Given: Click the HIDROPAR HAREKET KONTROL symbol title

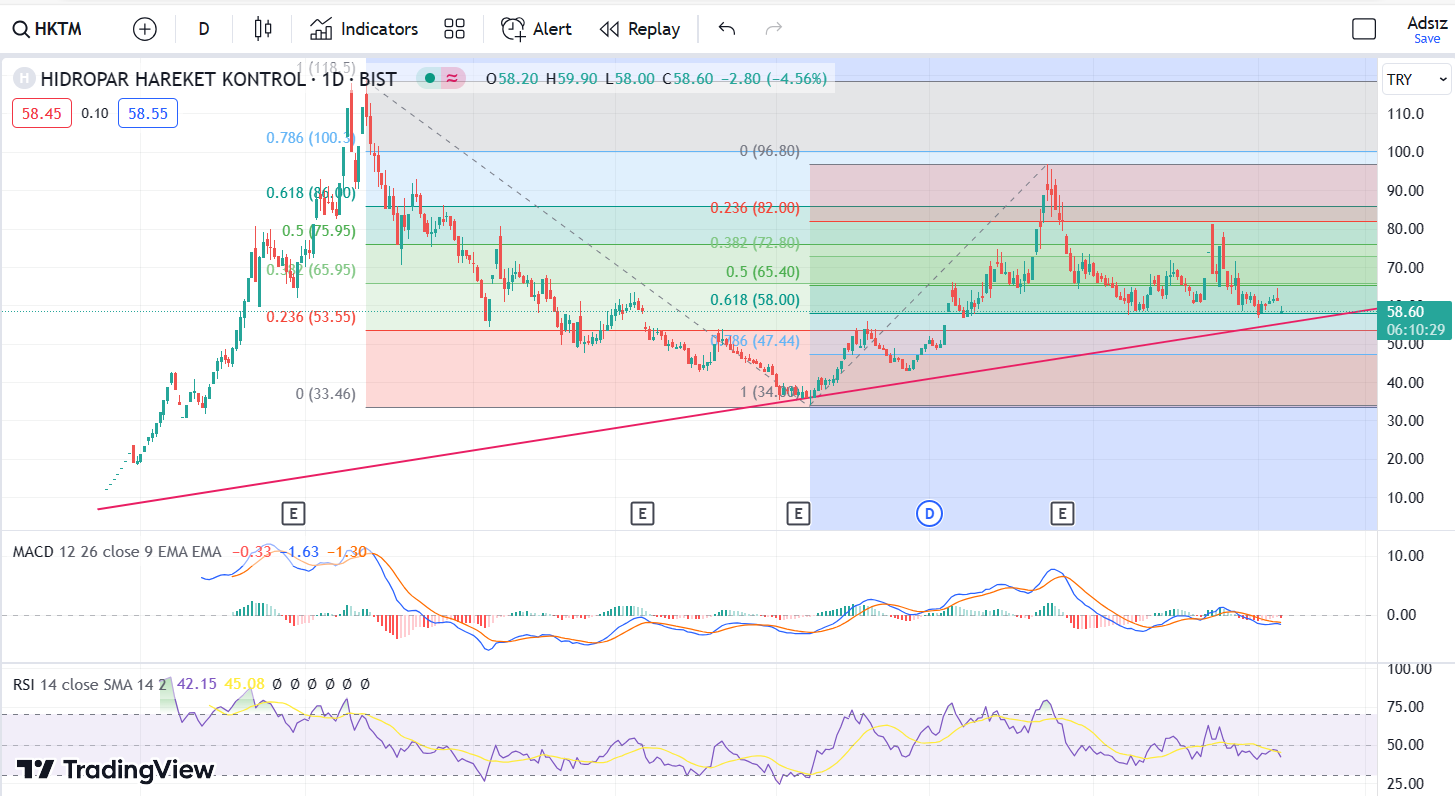Looking at the screenshot, I should tap(172, 78).
